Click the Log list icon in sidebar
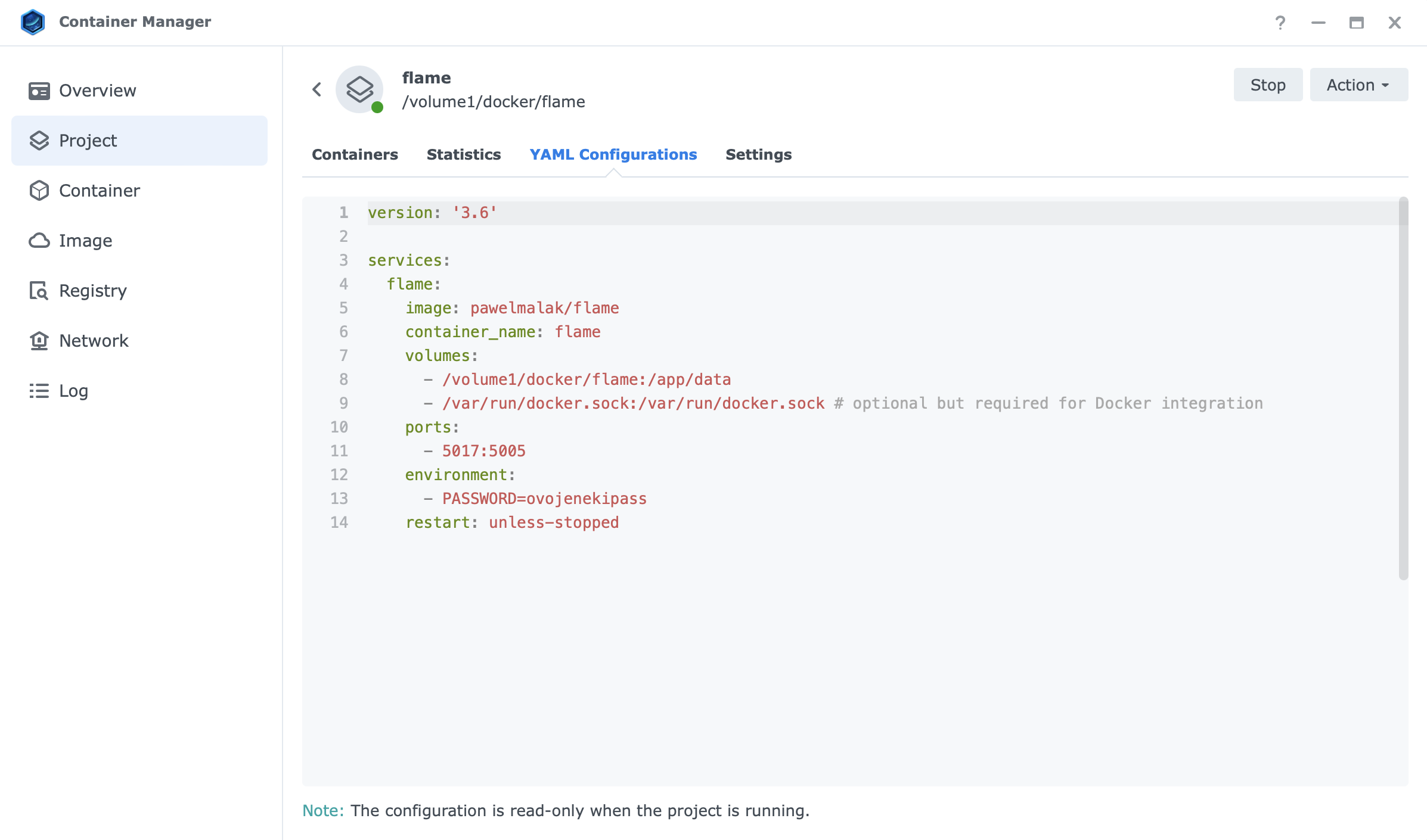 (39, 391)
